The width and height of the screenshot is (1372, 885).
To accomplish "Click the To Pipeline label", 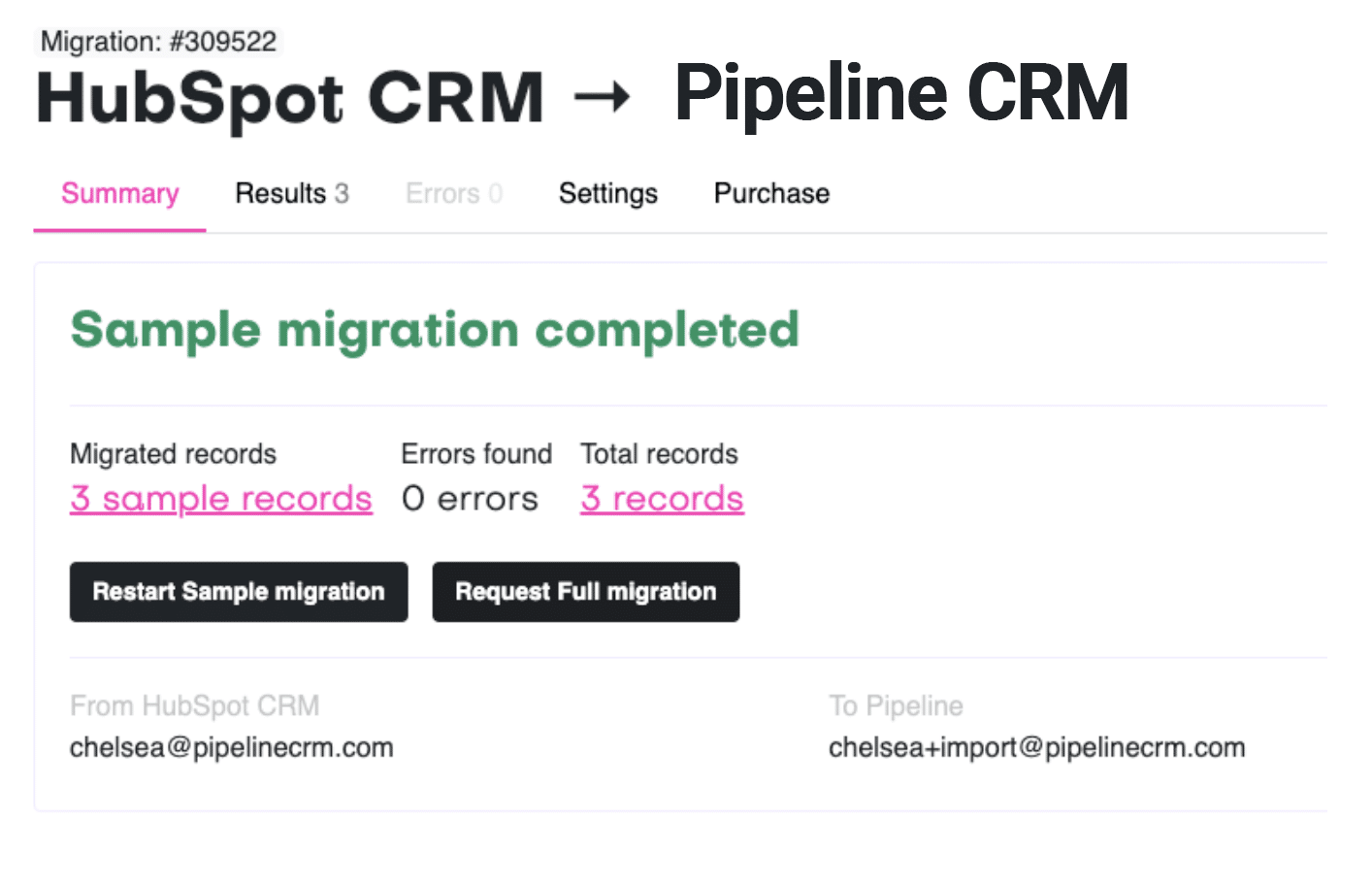I will coord(895,705).
